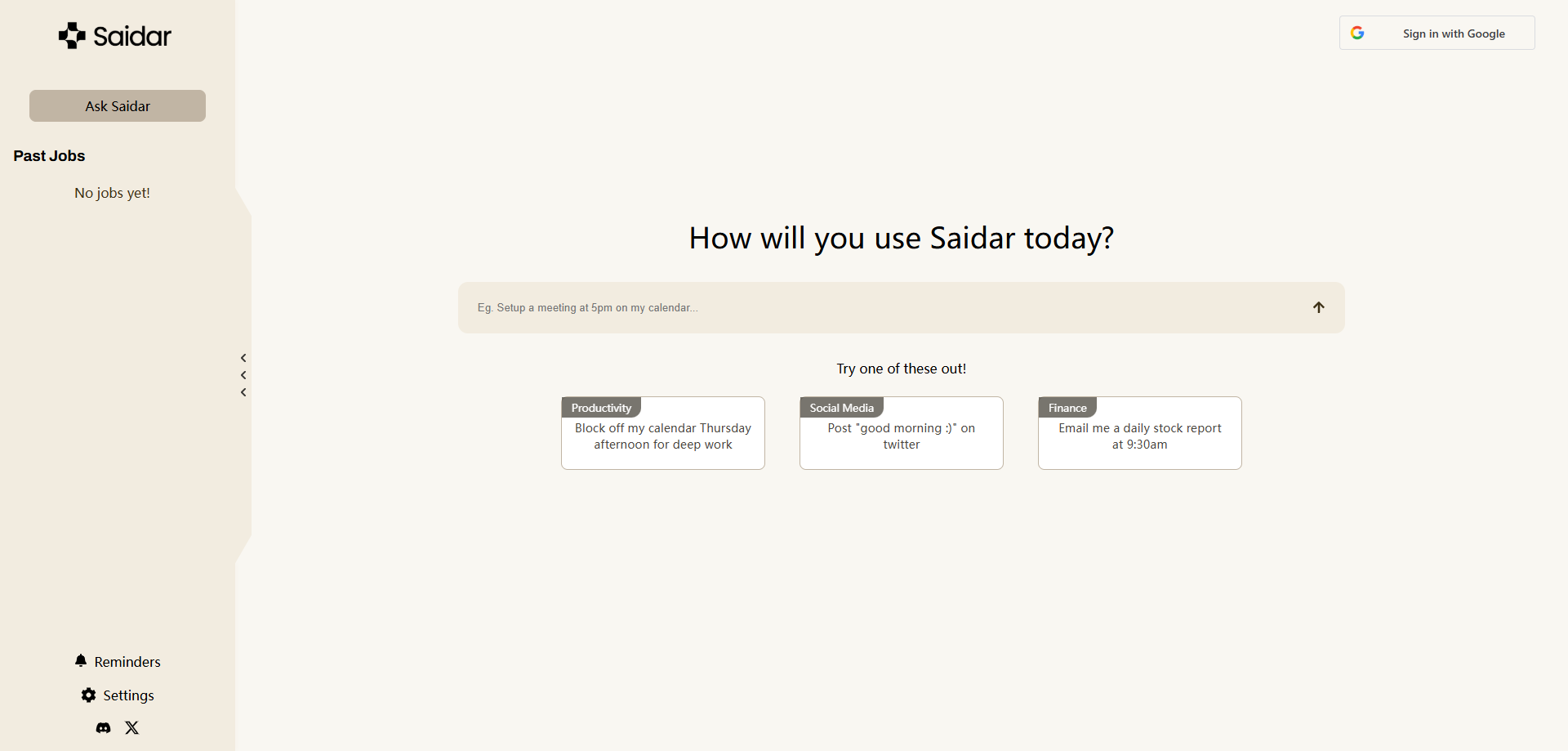Image resolution: width=1568 pixels, height=751 pixels.
Task: Open the Settings menu entry
Action: [x=127, y=695]
